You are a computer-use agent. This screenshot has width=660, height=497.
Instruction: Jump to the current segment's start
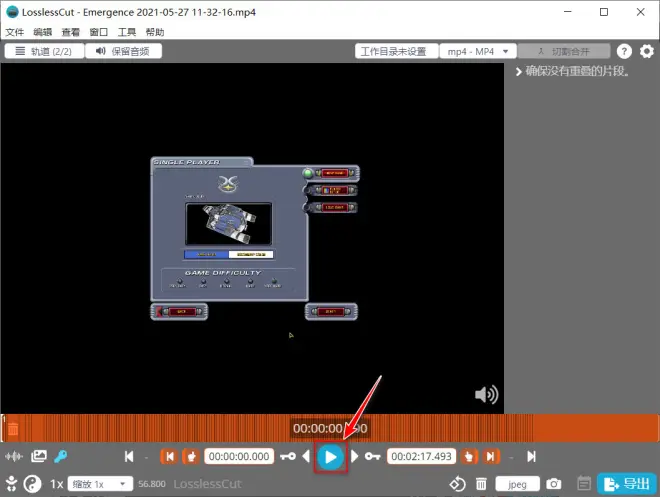coord(170,457)
